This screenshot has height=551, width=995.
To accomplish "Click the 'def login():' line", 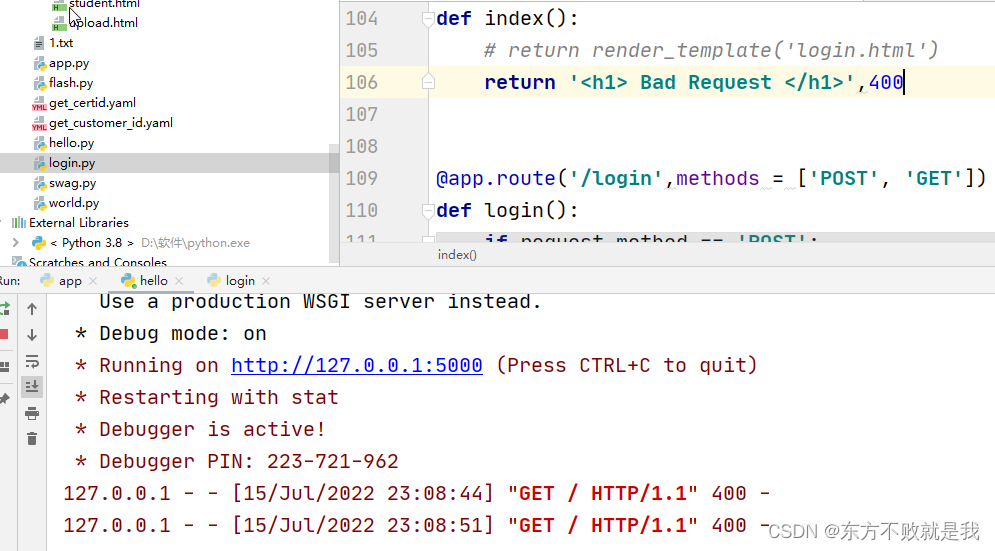I will (508, 210).
